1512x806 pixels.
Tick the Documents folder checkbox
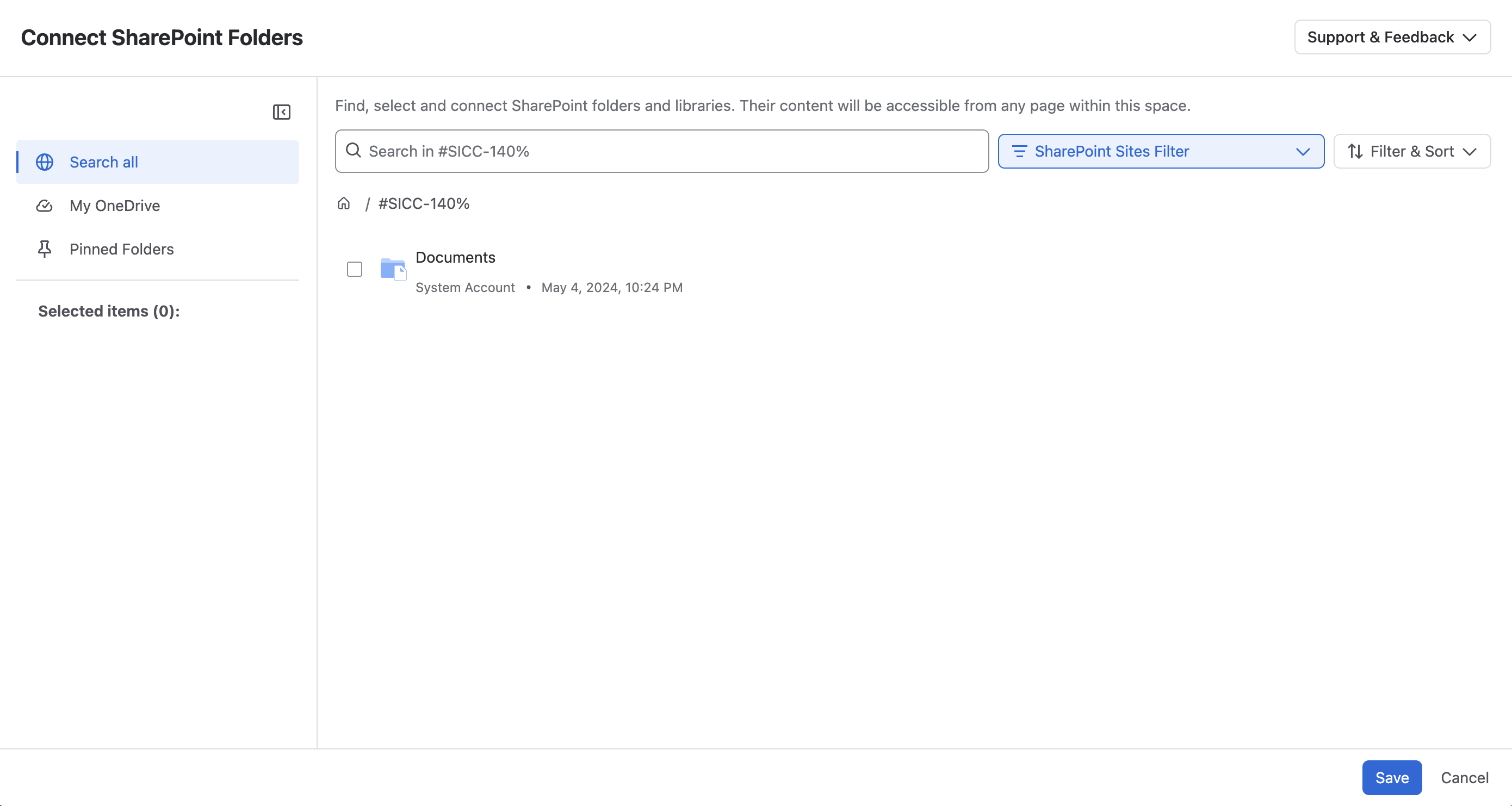pos(355,269)
